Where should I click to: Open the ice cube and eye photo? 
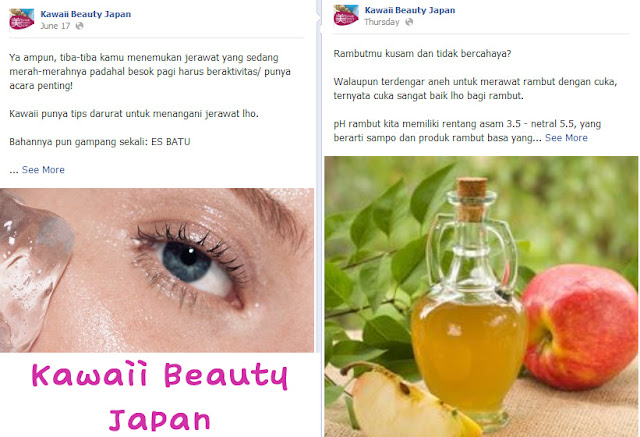tap(157, 270)
